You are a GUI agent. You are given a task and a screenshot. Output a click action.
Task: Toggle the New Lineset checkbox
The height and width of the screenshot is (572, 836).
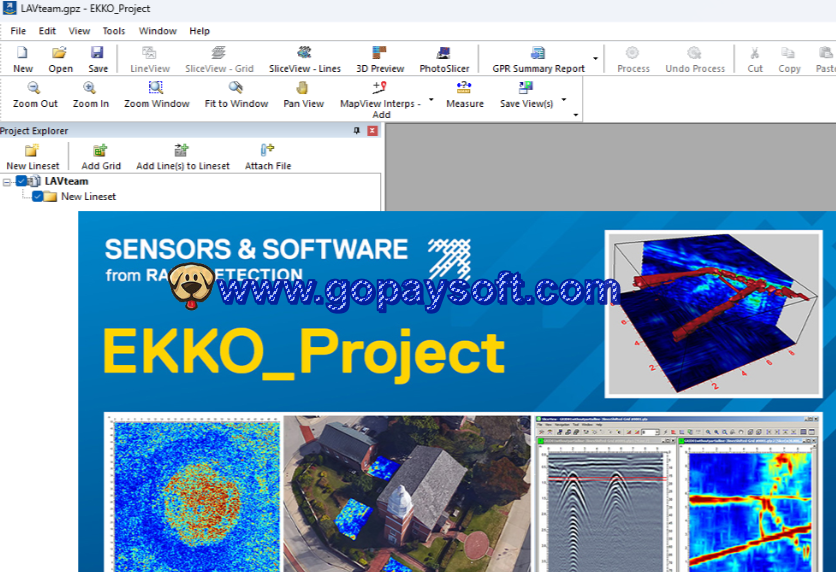click(x=37, y=196)
